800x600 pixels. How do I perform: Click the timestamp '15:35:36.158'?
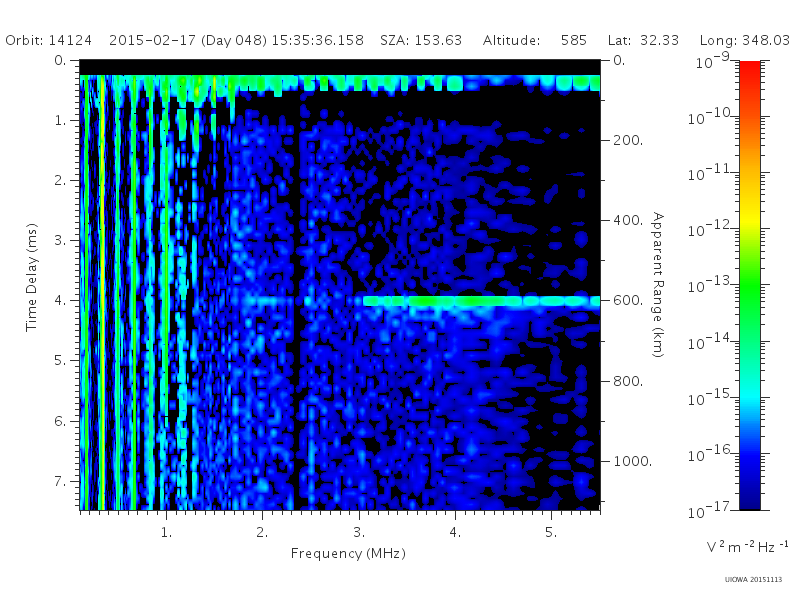[x=317, y=40]
